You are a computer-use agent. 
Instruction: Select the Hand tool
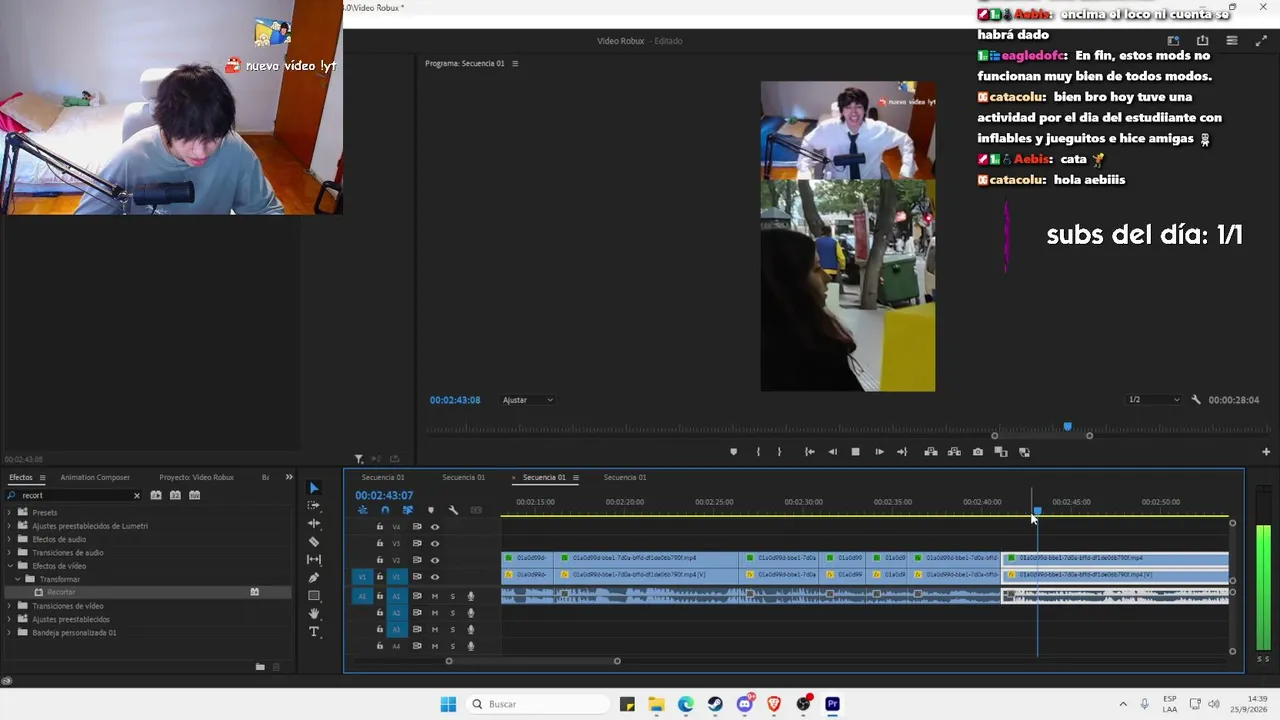314,613
